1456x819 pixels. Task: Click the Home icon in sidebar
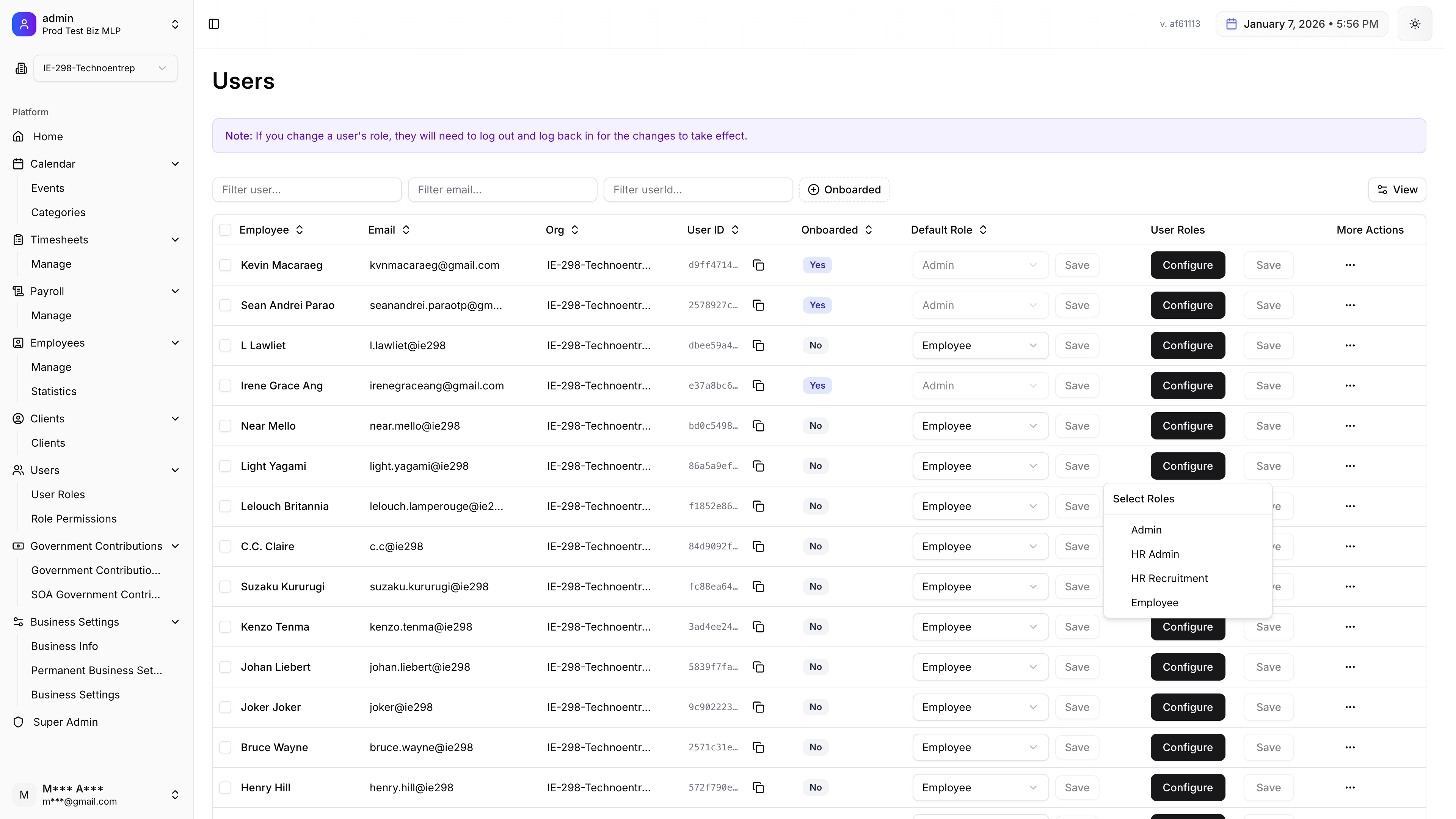click(x=18, y=136)
